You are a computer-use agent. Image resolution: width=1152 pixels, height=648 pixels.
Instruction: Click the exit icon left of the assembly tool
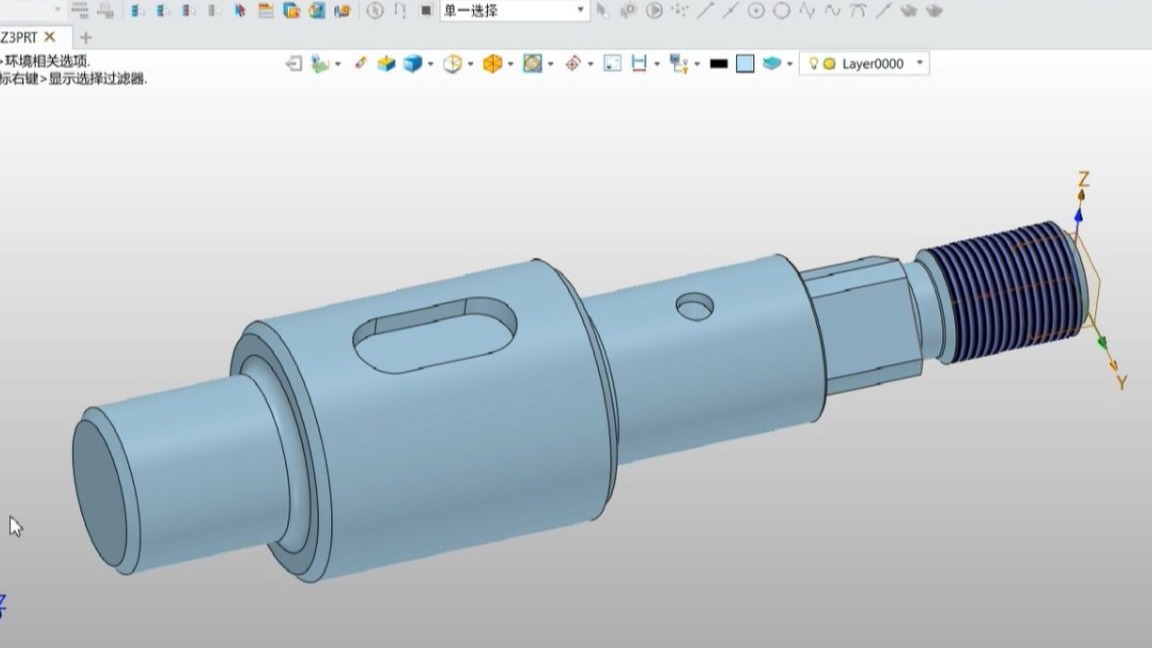tap(294, 64)
